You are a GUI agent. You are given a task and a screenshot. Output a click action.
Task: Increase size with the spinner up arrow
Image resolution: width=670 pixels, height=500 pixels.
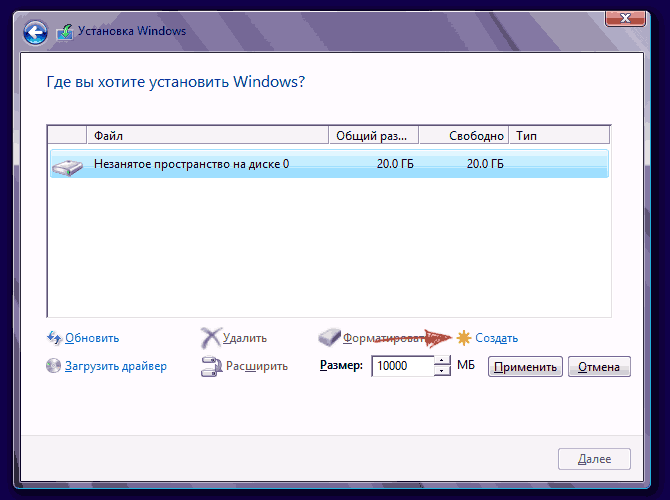click(442, 361)
